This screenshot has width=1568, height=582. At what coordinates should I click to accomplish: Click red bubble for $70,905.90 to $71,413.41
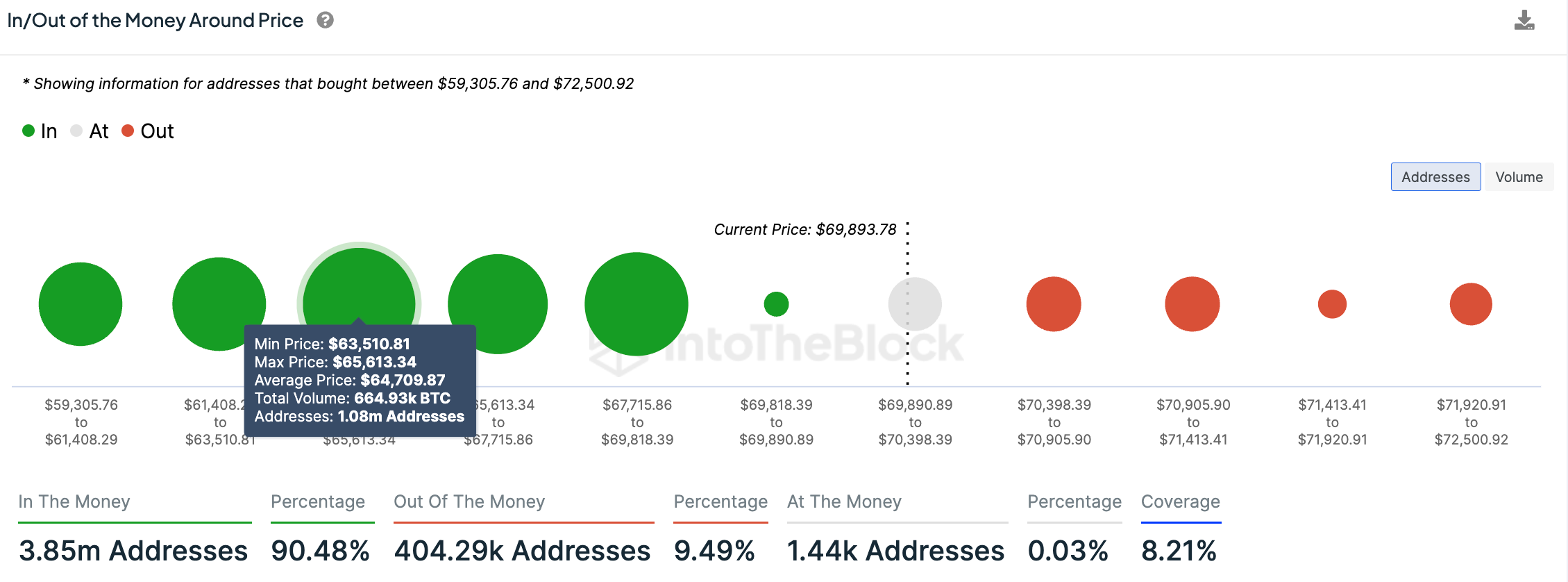pos(1192,304)
